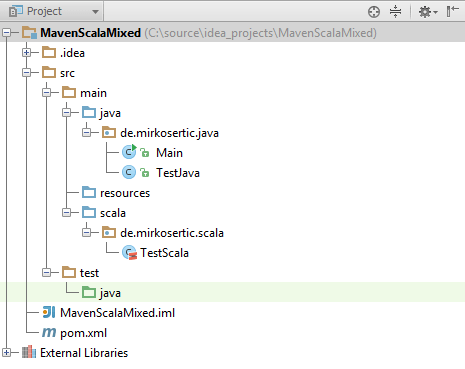This screenshot has width=465, height=369.
Task: Open the Project view dropdown
Action: (95, 12)
